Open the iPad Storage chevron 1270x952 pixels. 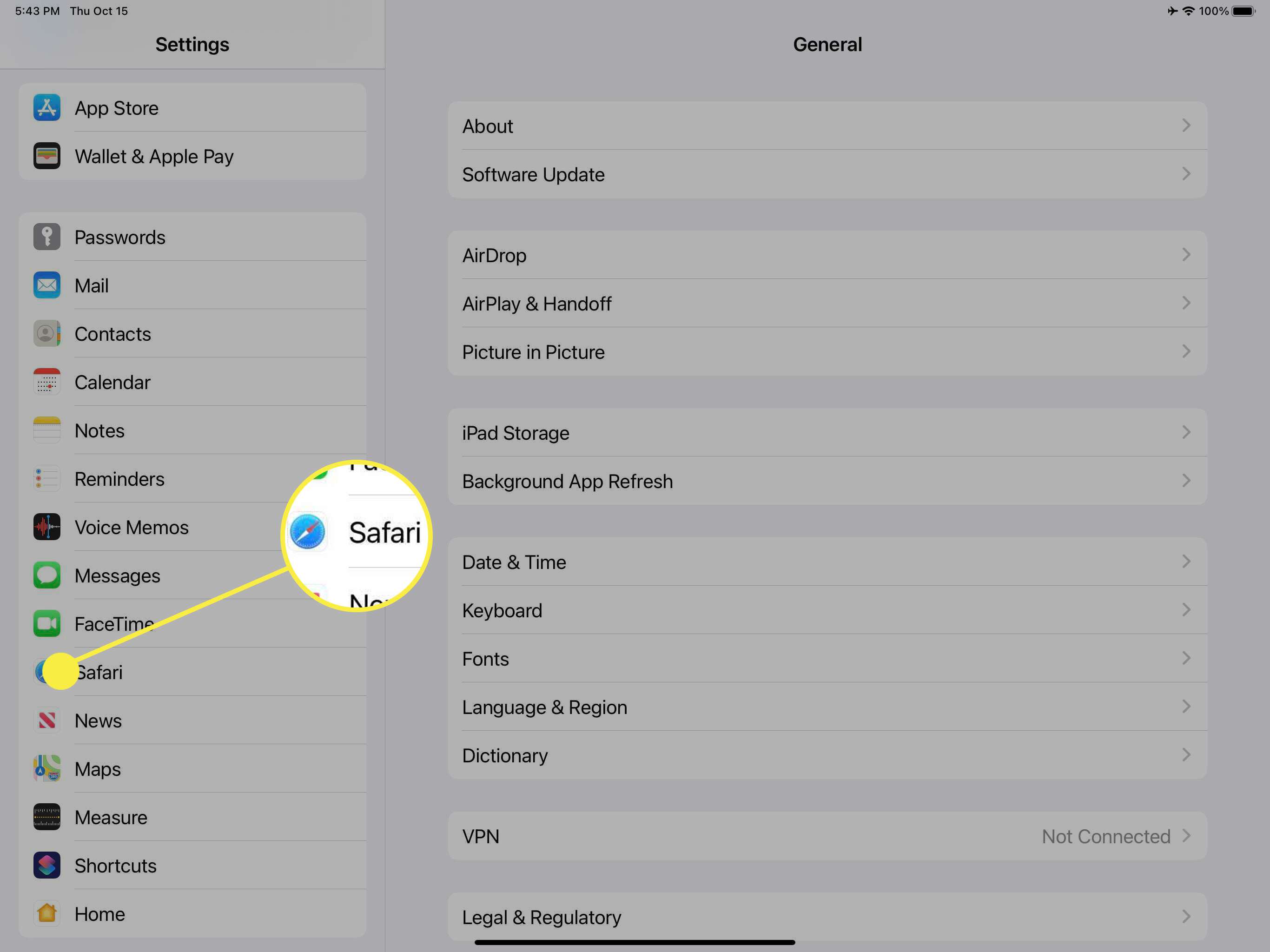click(1187, 432)
